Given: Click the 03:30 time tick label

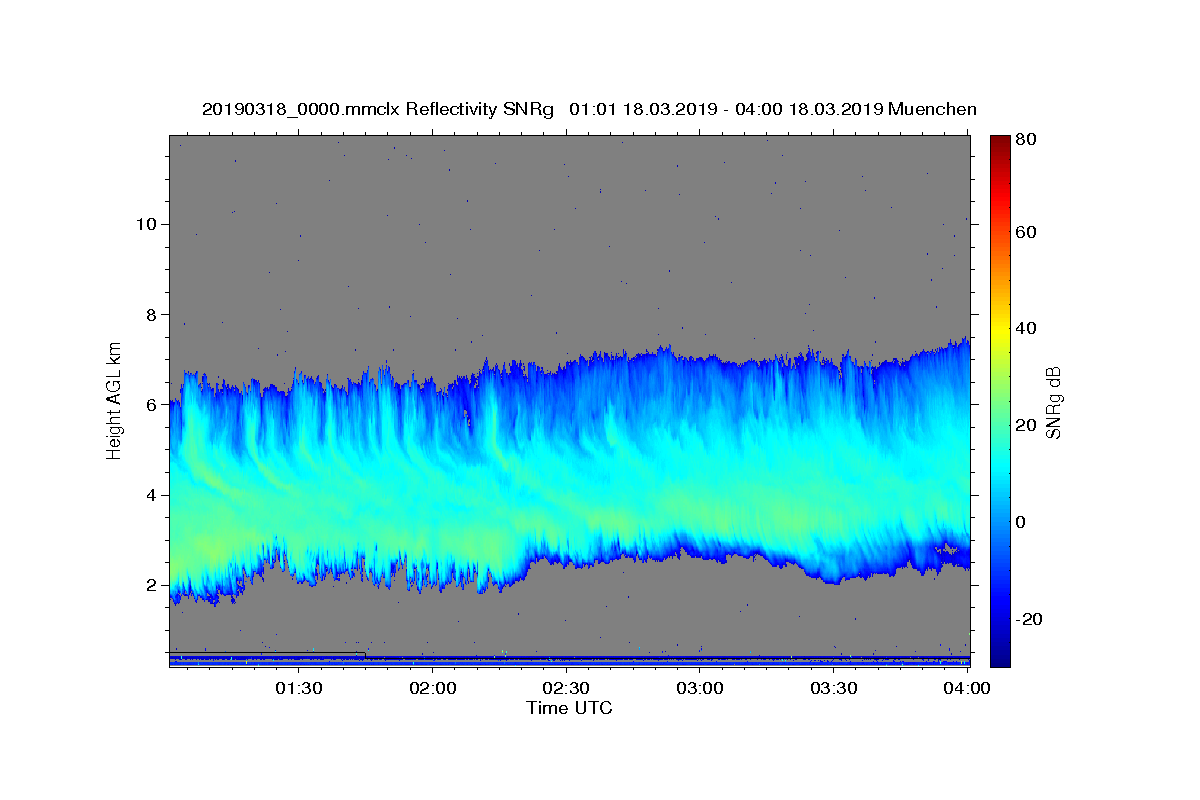Looking at the screenshot, I should [834, 688].
